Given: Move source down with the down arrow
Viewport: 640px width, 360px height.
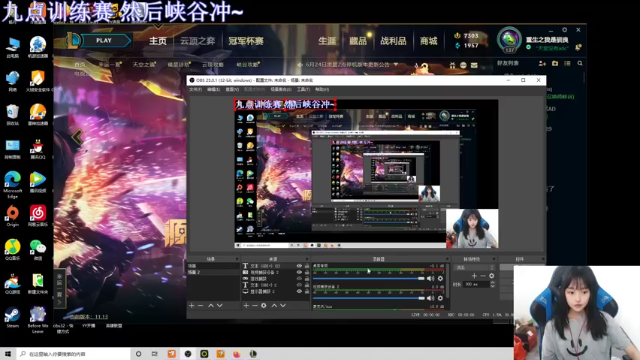Looking at the screenshot, I should (x=283, y=305).
